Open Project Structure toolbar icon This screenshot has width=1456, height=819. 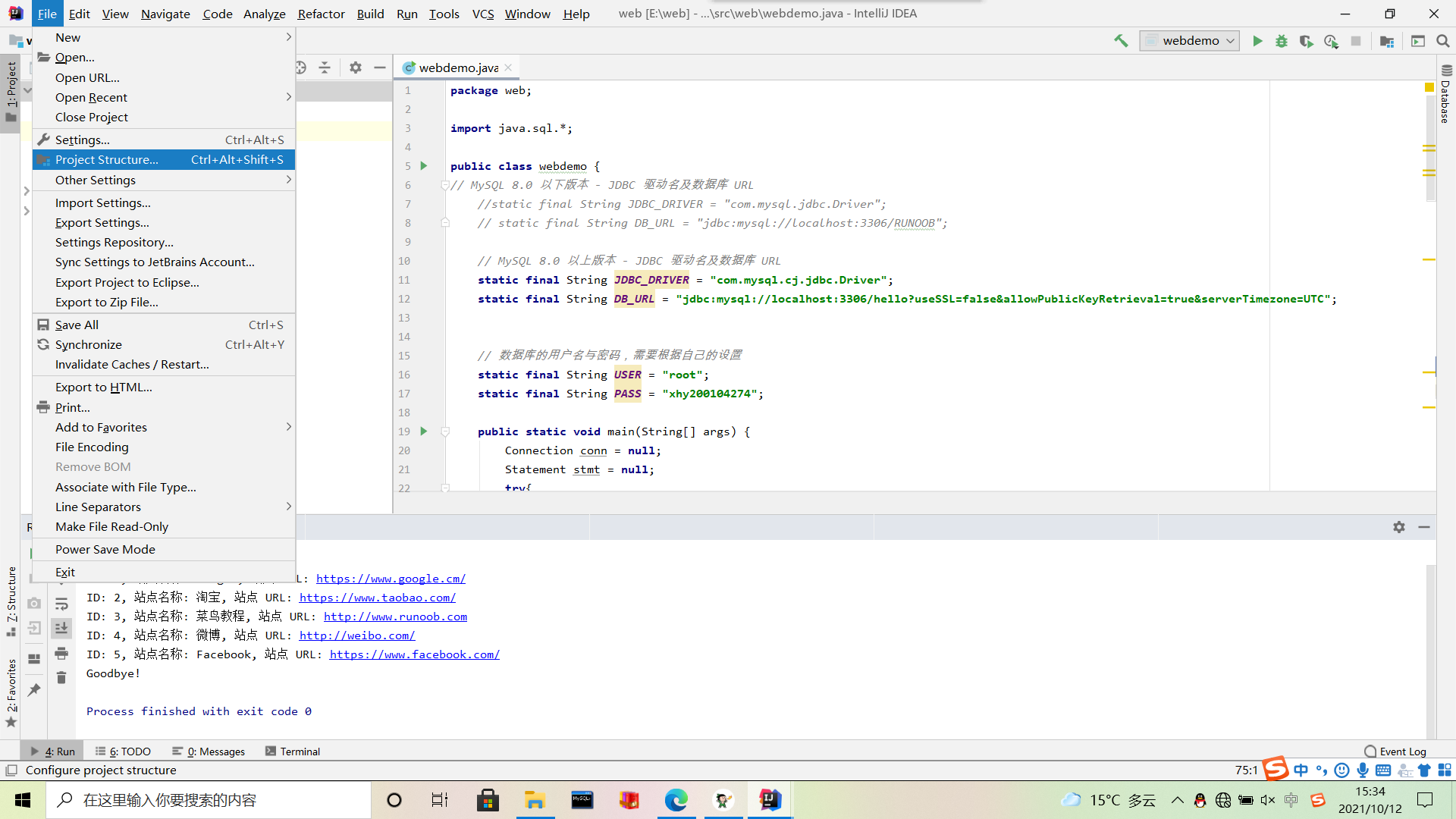coord(1387,41)
